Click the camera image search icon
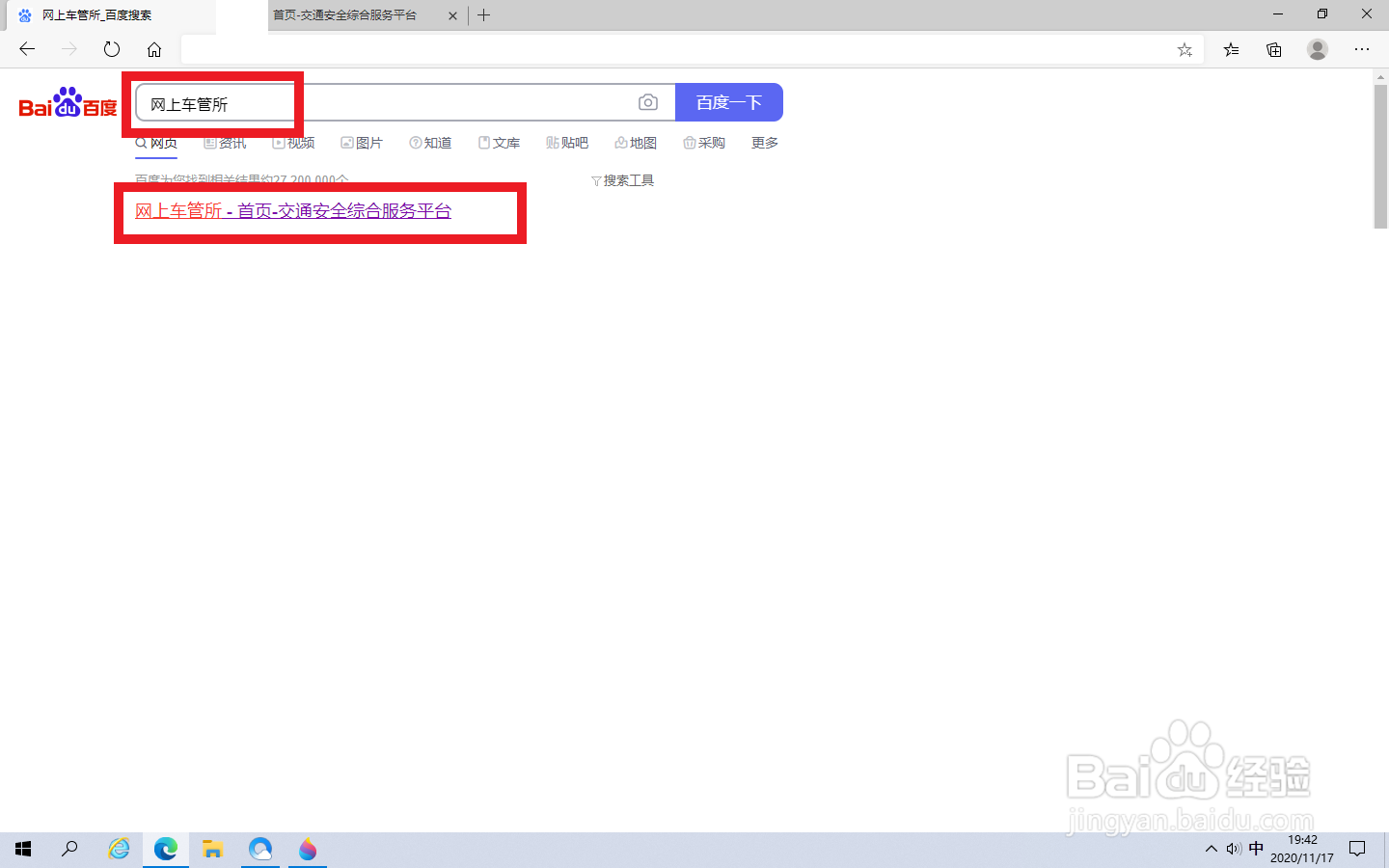The height and width of the screenshot is (868, 1389). [x=648, y=102]
